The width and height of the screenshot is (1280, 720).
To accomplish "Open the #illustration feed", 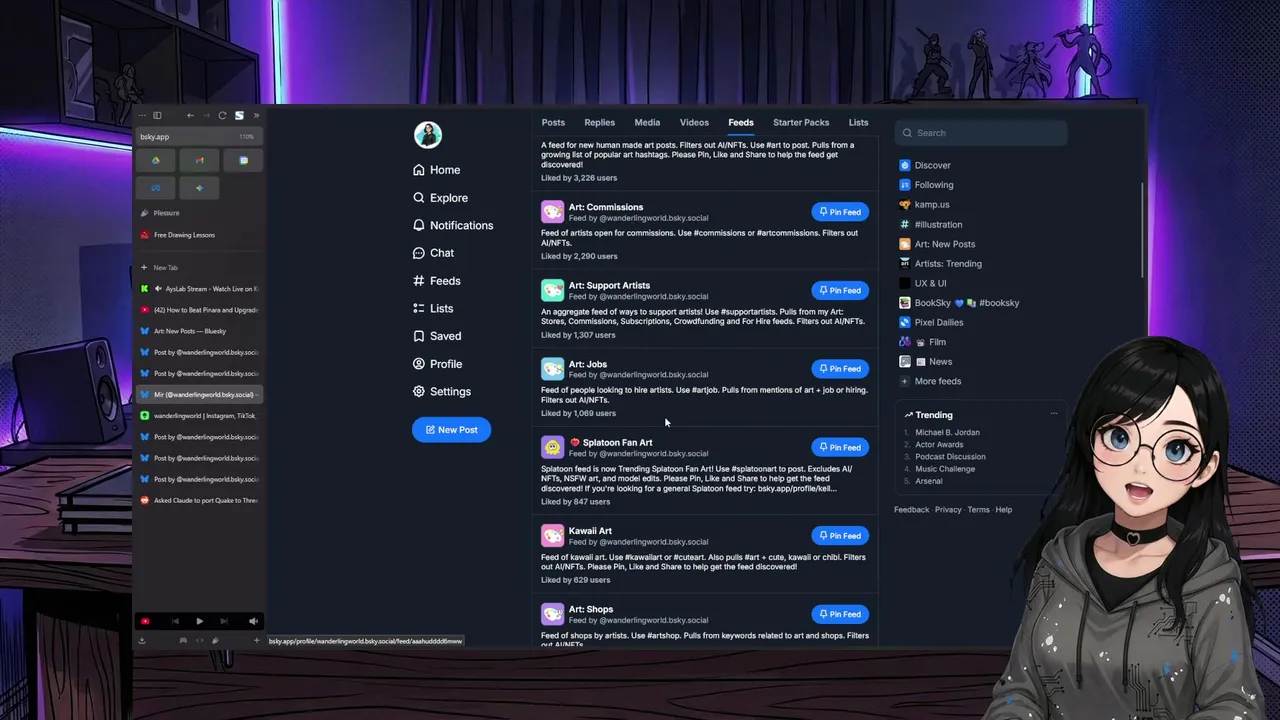I will [x=930, y=224].
